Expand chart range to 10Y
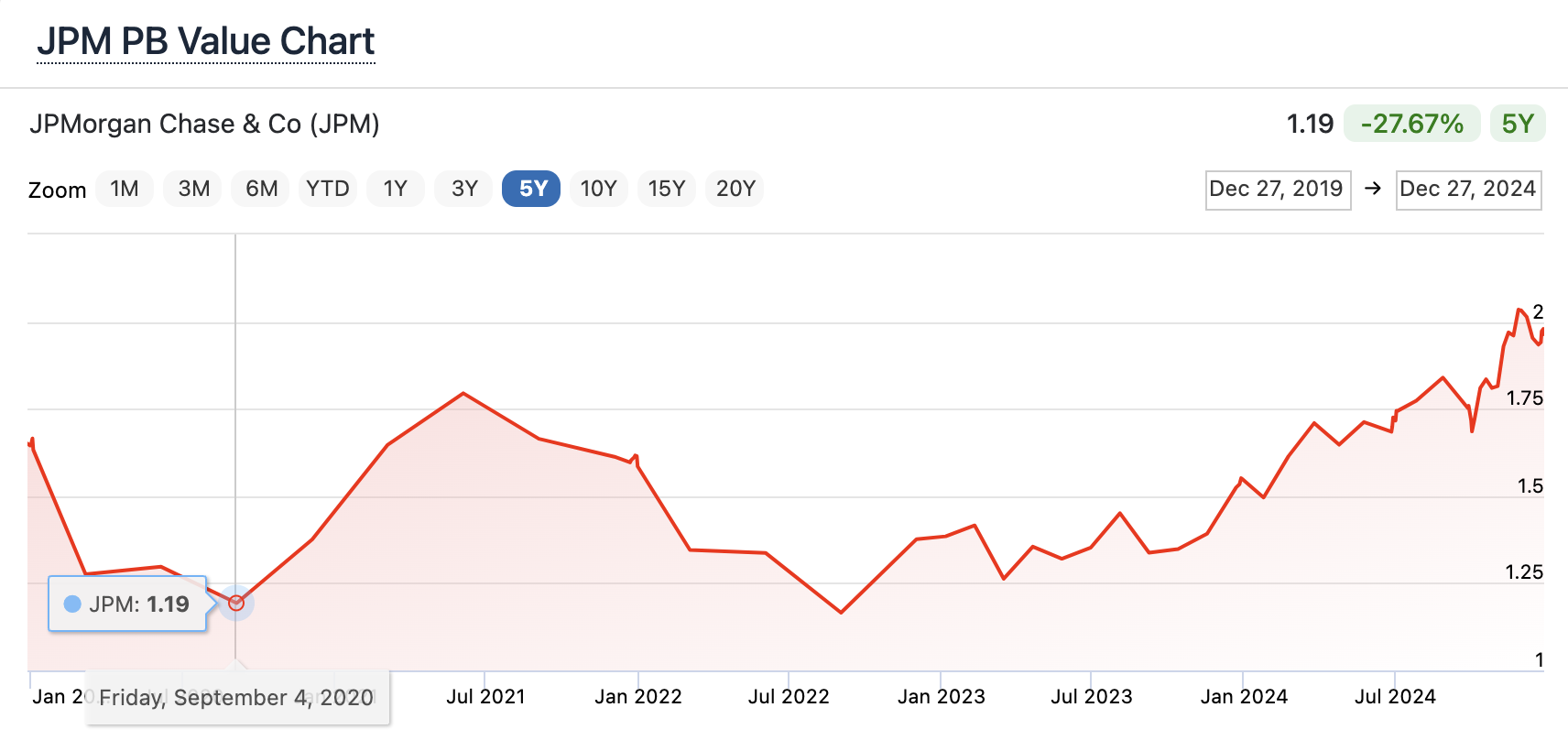 598,189
